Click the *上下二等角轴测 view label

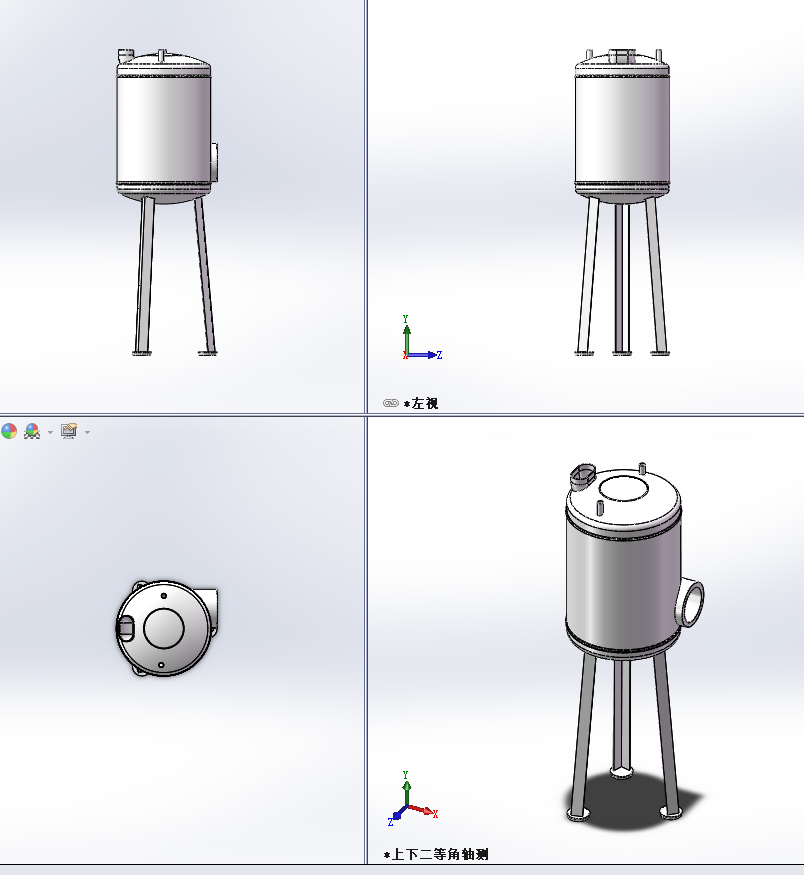pyautogui.click(x=436, y=854)
